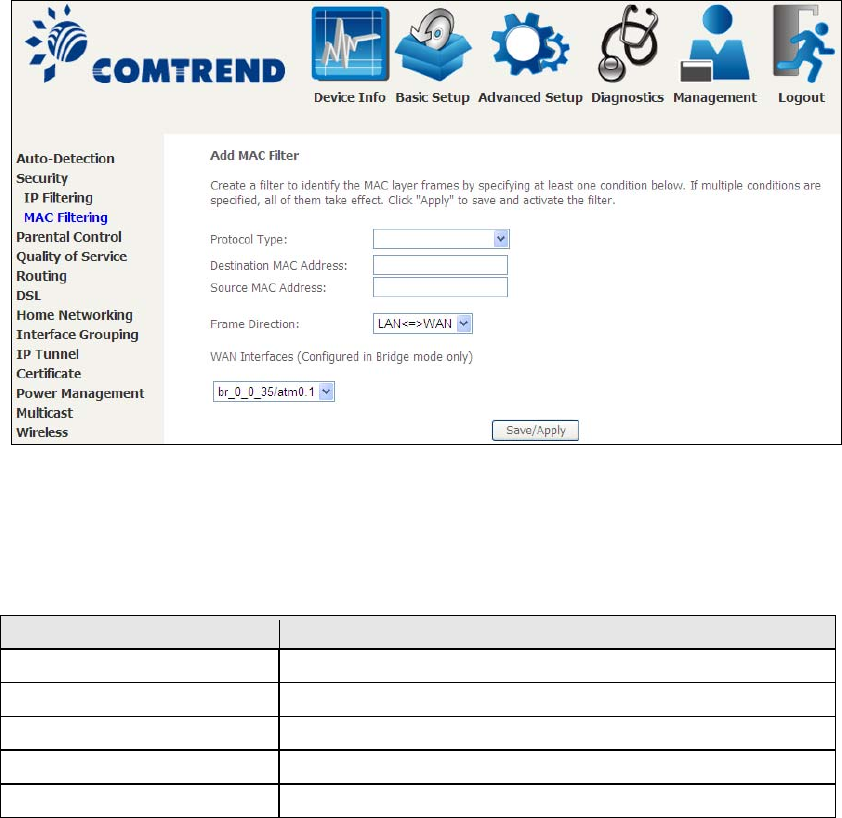Open the Device Info icon
This screenshot has height=818, width=842.
[350, 44]
